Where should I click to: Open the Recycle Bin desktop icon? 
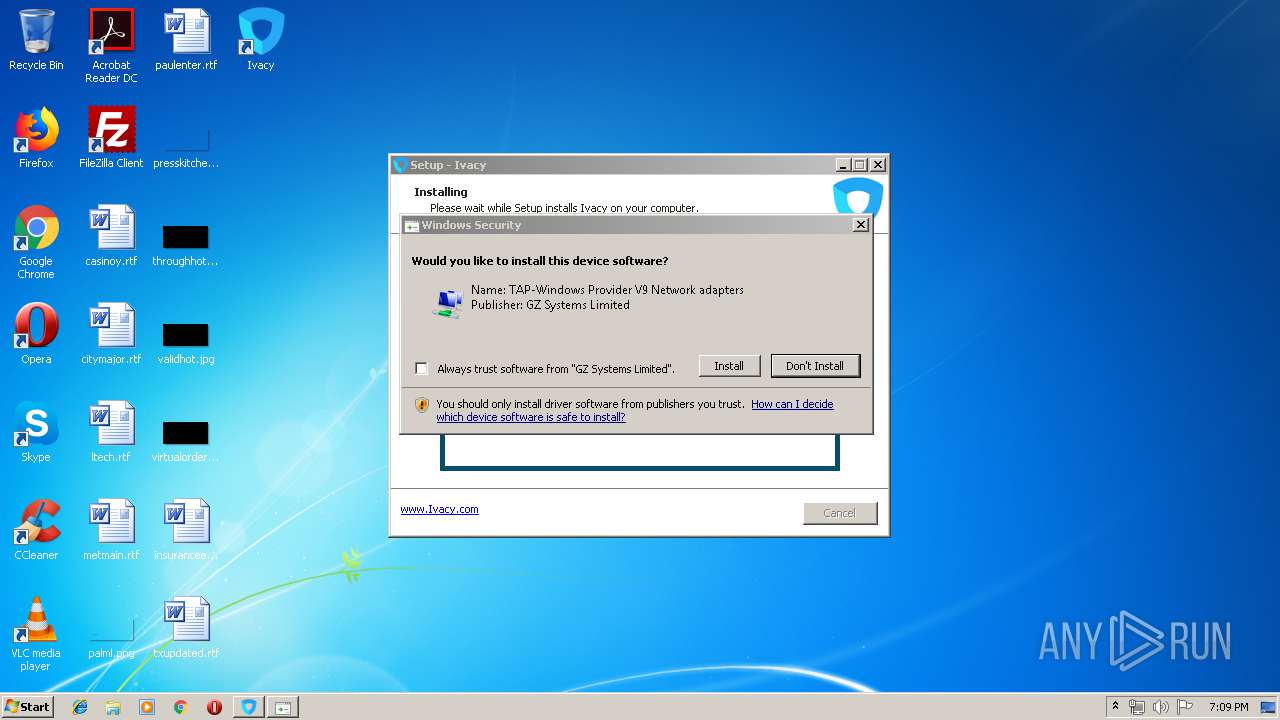pyautogui.click(x=36, y=40)
